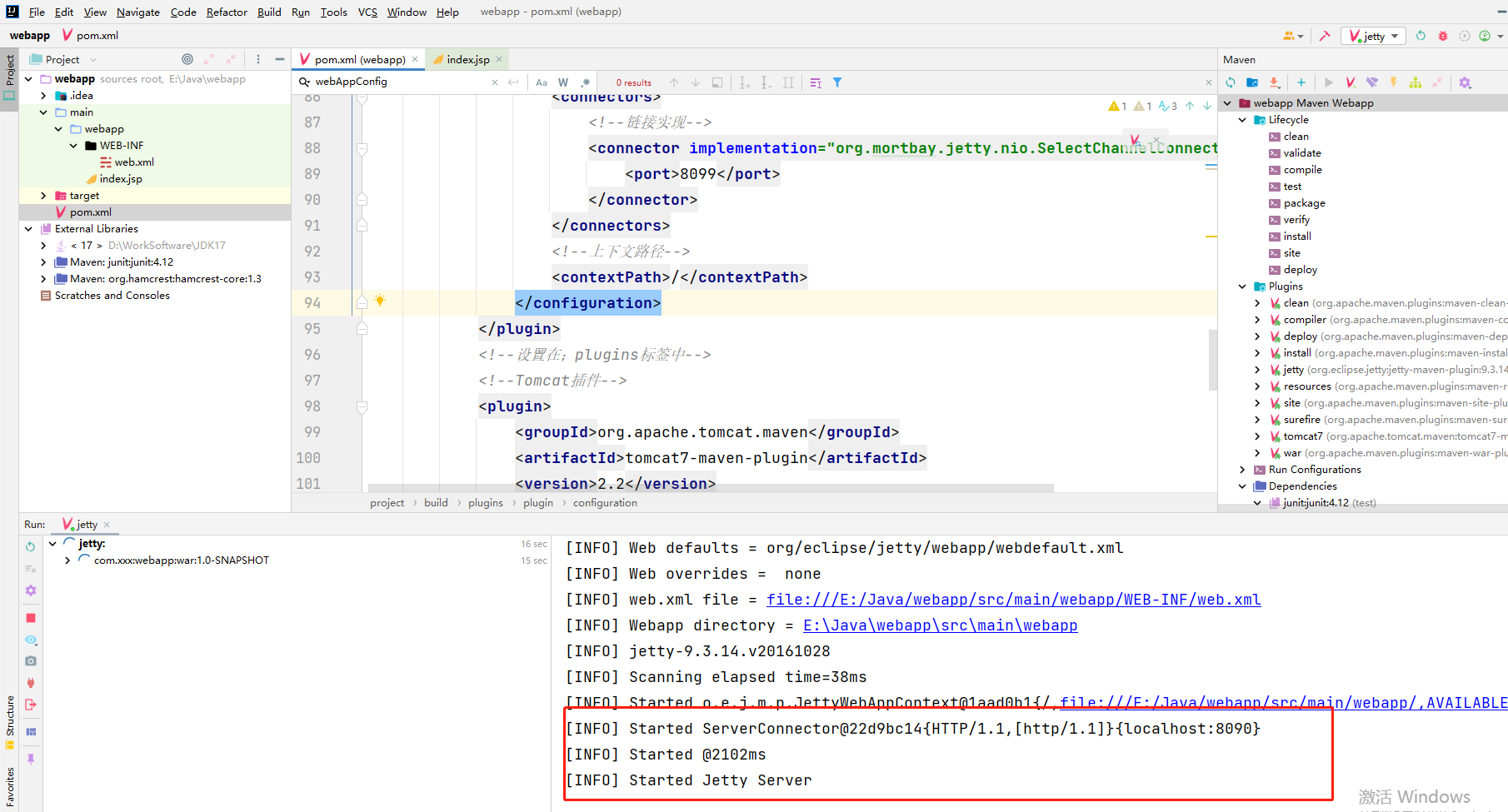Click configuration in the editor breadcrumb
This screenshot has height=812, width=1508.
click(605, 503)
